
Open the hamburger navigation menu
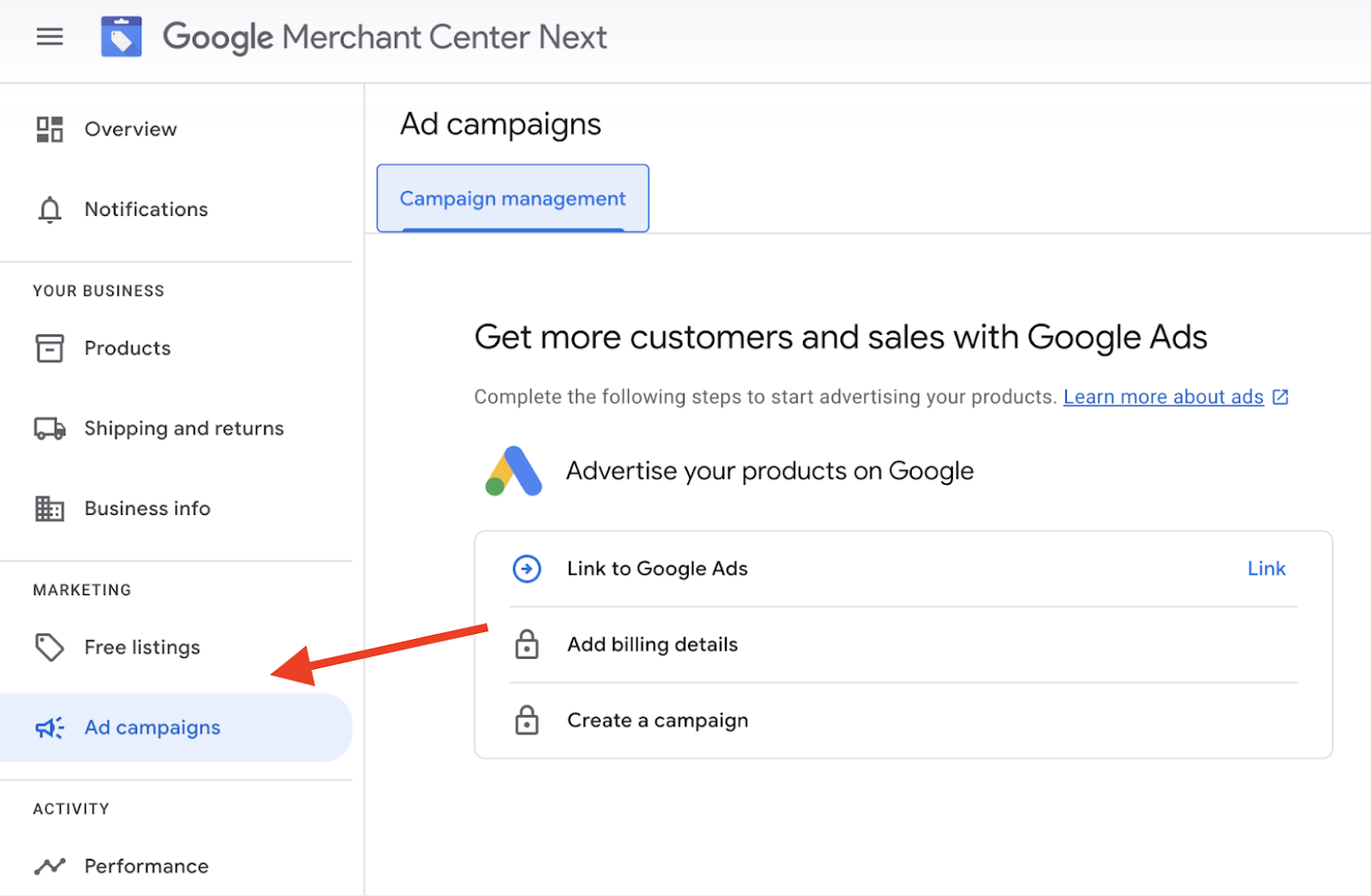[x=50, y=37]
